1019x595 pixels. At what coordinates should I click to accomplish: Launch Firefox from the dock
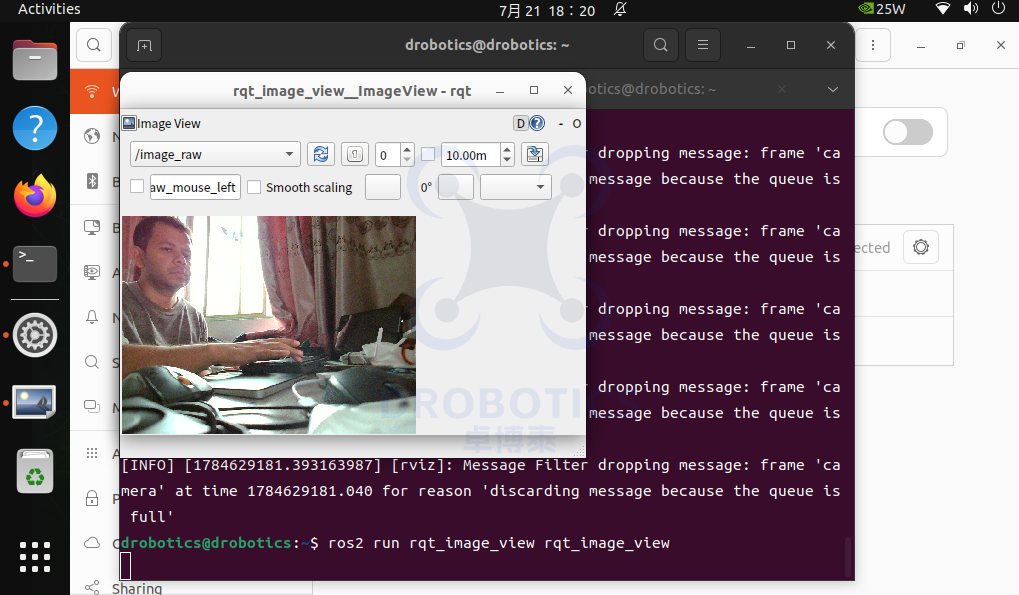(35, 196)
